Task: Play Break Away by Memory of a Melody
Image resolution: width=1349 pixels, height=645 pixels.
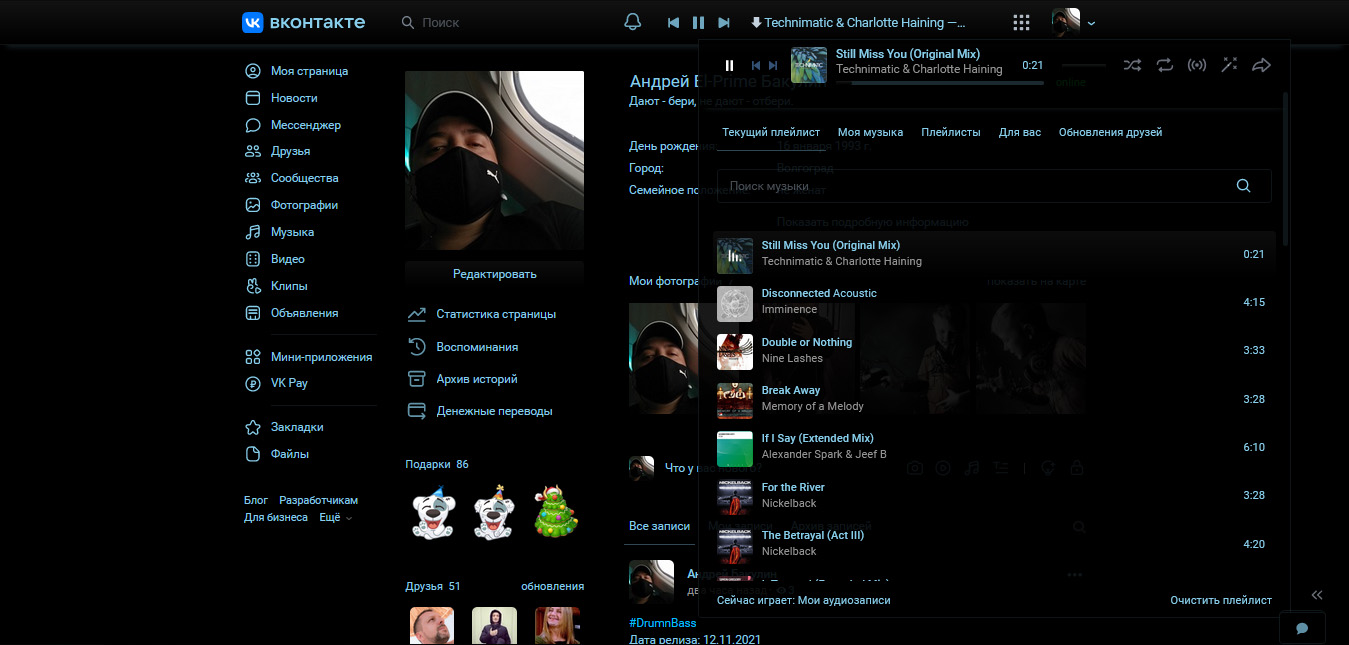Action: (994, 398)
